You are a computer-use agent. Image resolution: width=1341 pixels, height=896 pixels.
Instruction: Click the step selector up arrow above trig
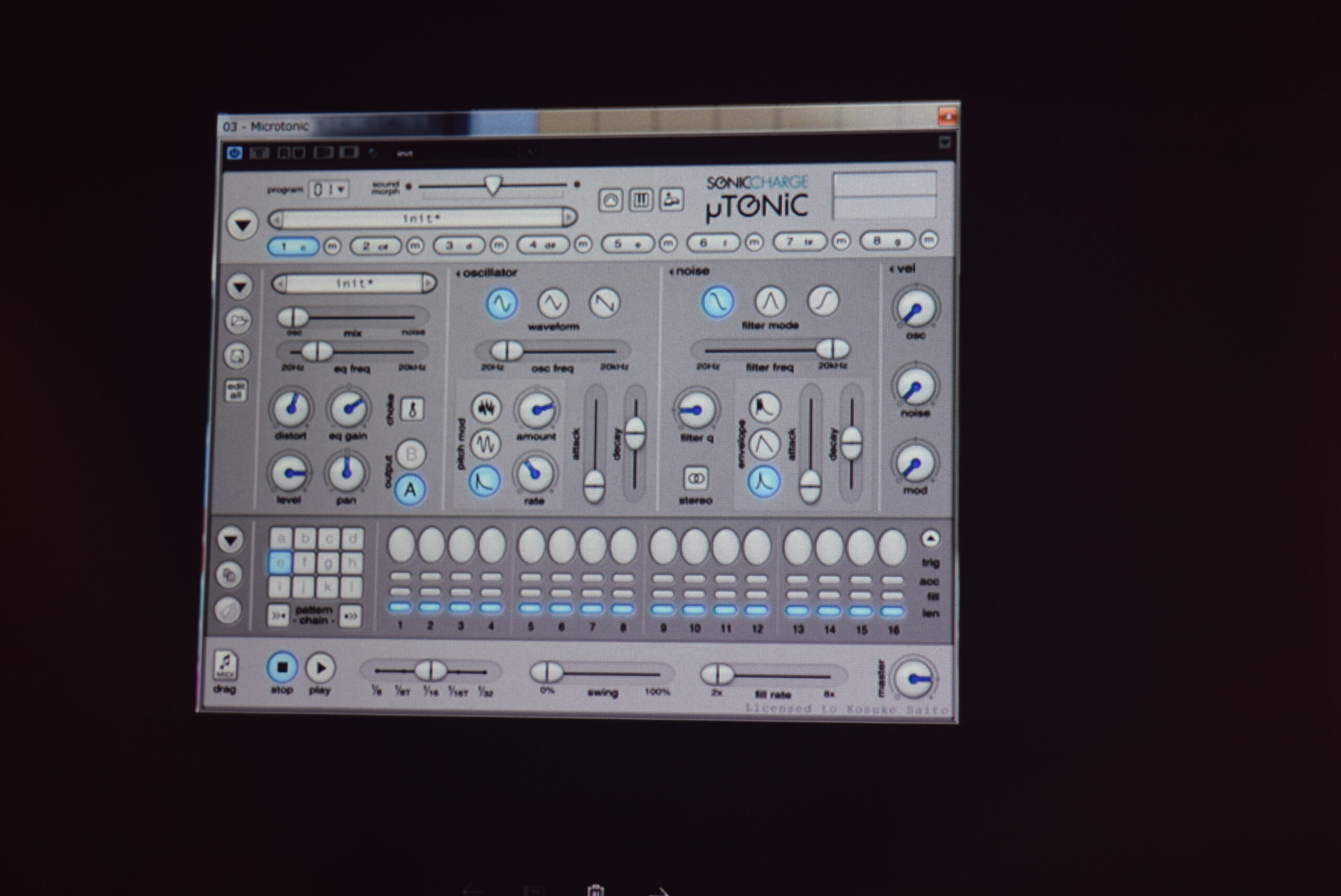point(930,538)
